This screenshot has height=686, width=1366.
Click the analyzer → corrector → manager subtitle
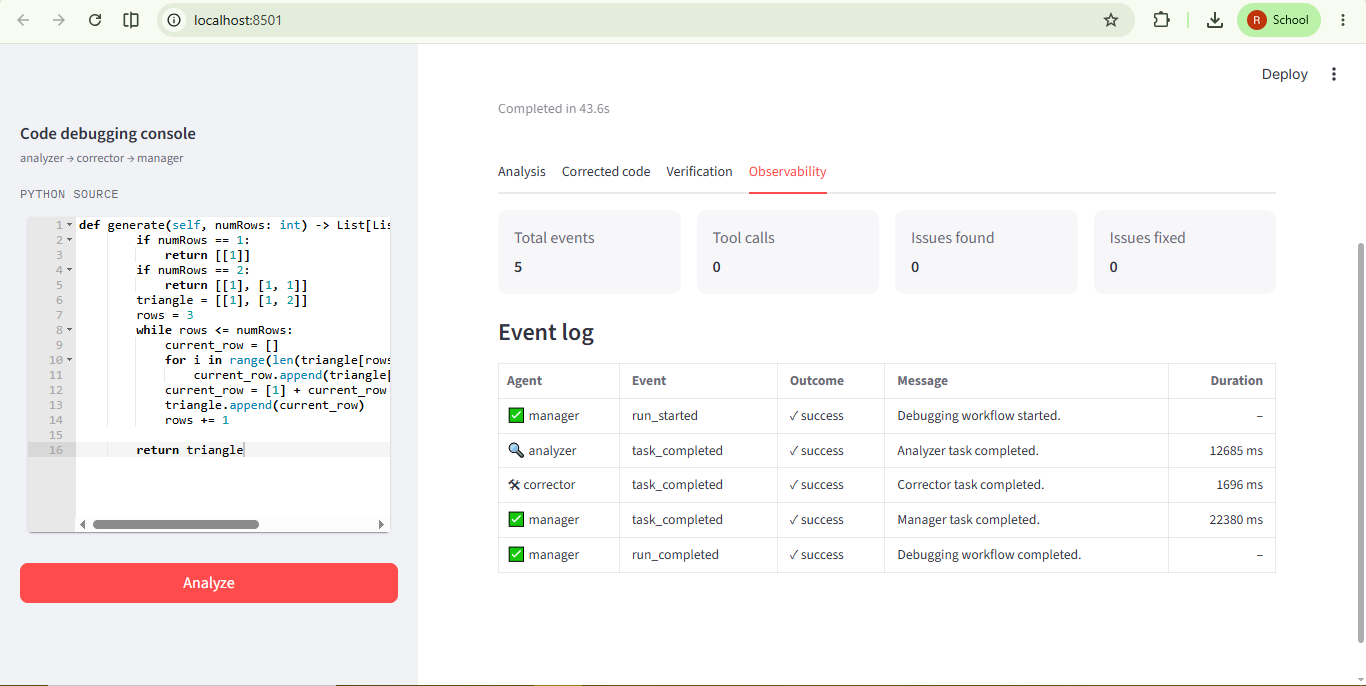pyautogui.click(x=102, y=158)
